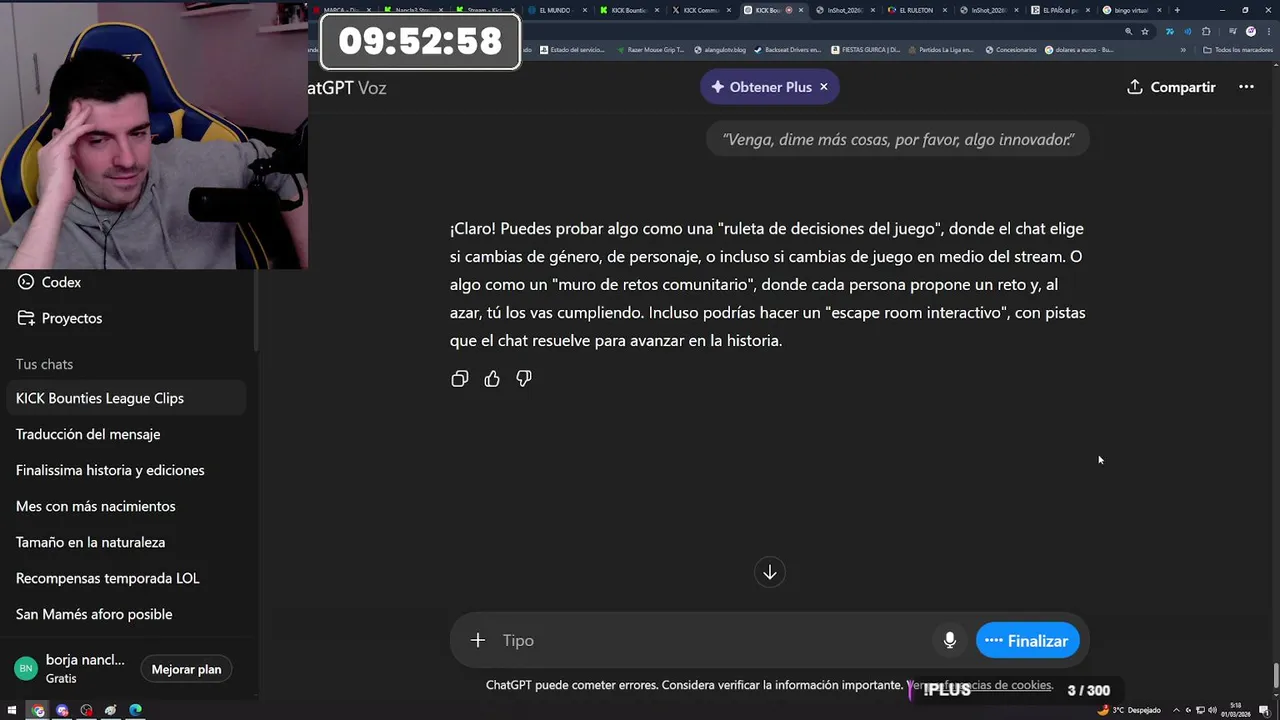Viewport: 1280px width, 720px height.
Task: Open the Windows Start menu
Action: (14, 710)
